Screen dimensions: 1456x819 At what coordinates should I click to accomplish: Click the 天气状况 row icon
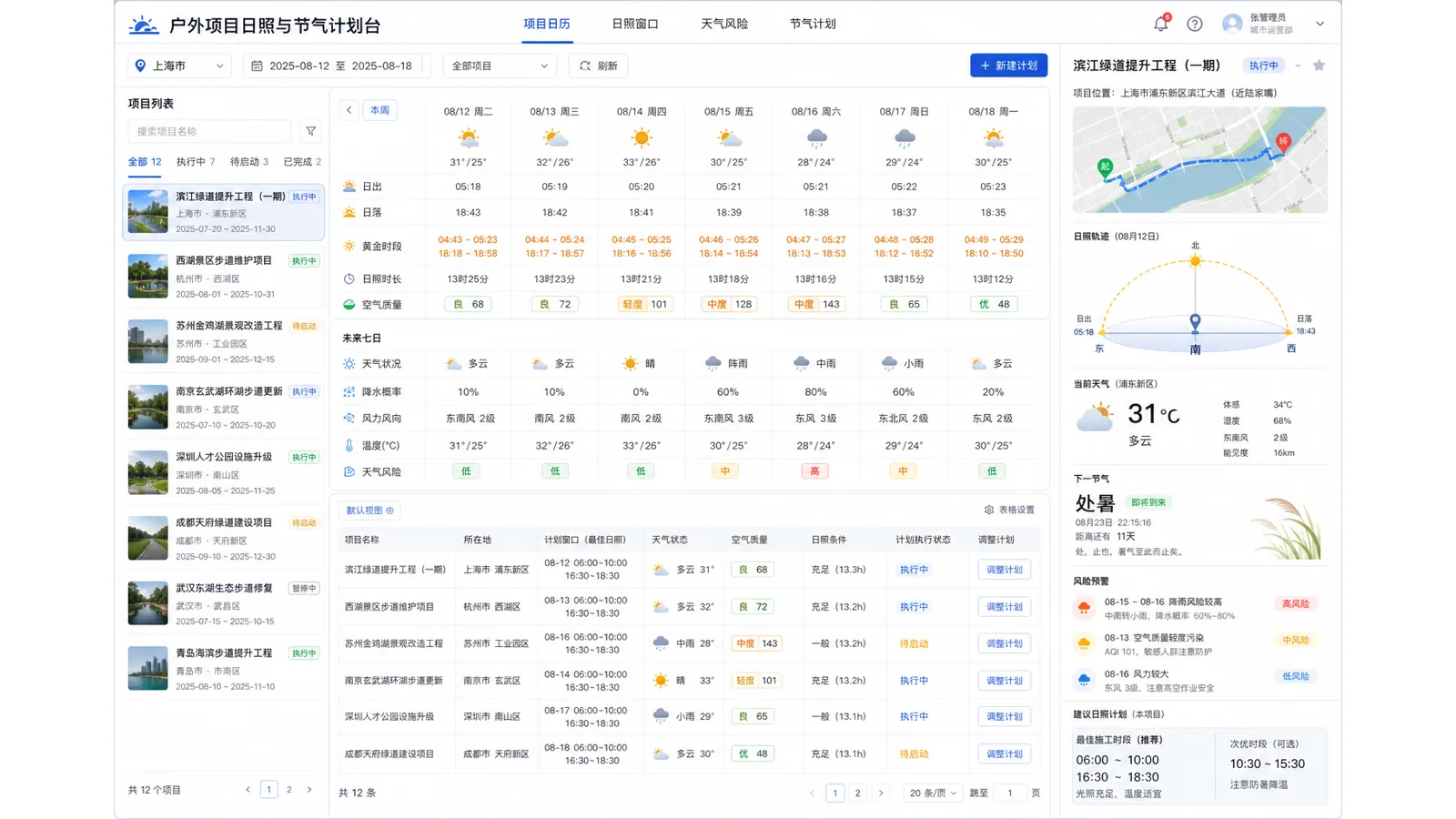coord(349,364)
